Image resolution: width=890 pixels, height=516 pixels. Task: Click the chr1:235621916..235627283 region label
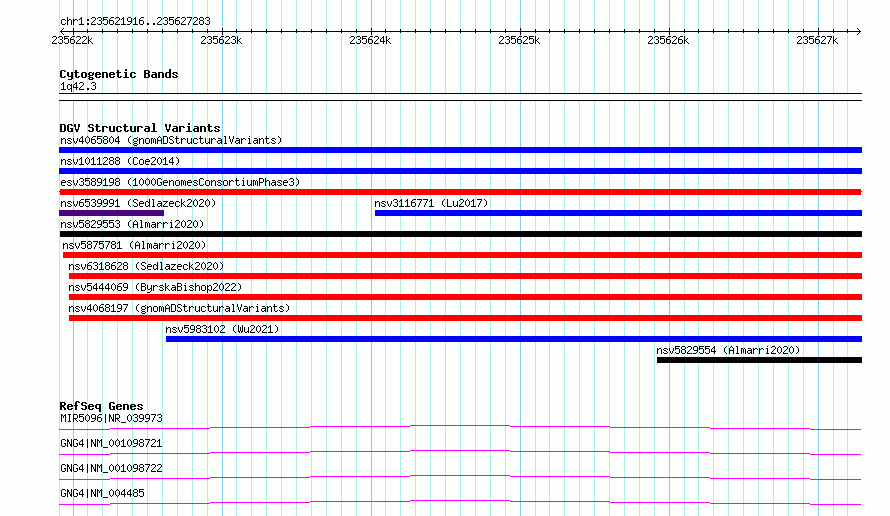(x=135, y=21)
